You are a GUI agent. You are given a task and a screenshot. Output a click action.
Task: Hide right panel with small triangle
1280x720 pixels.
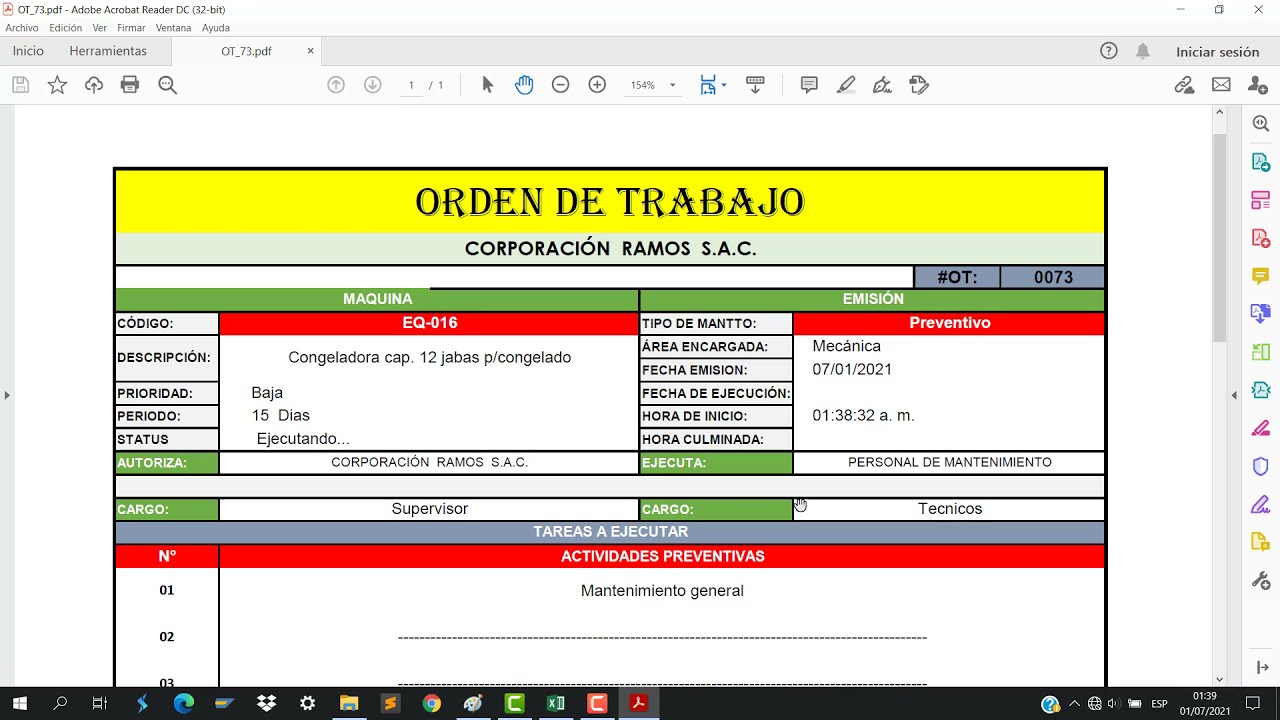pyautogui.click(x=1233, y=395)
